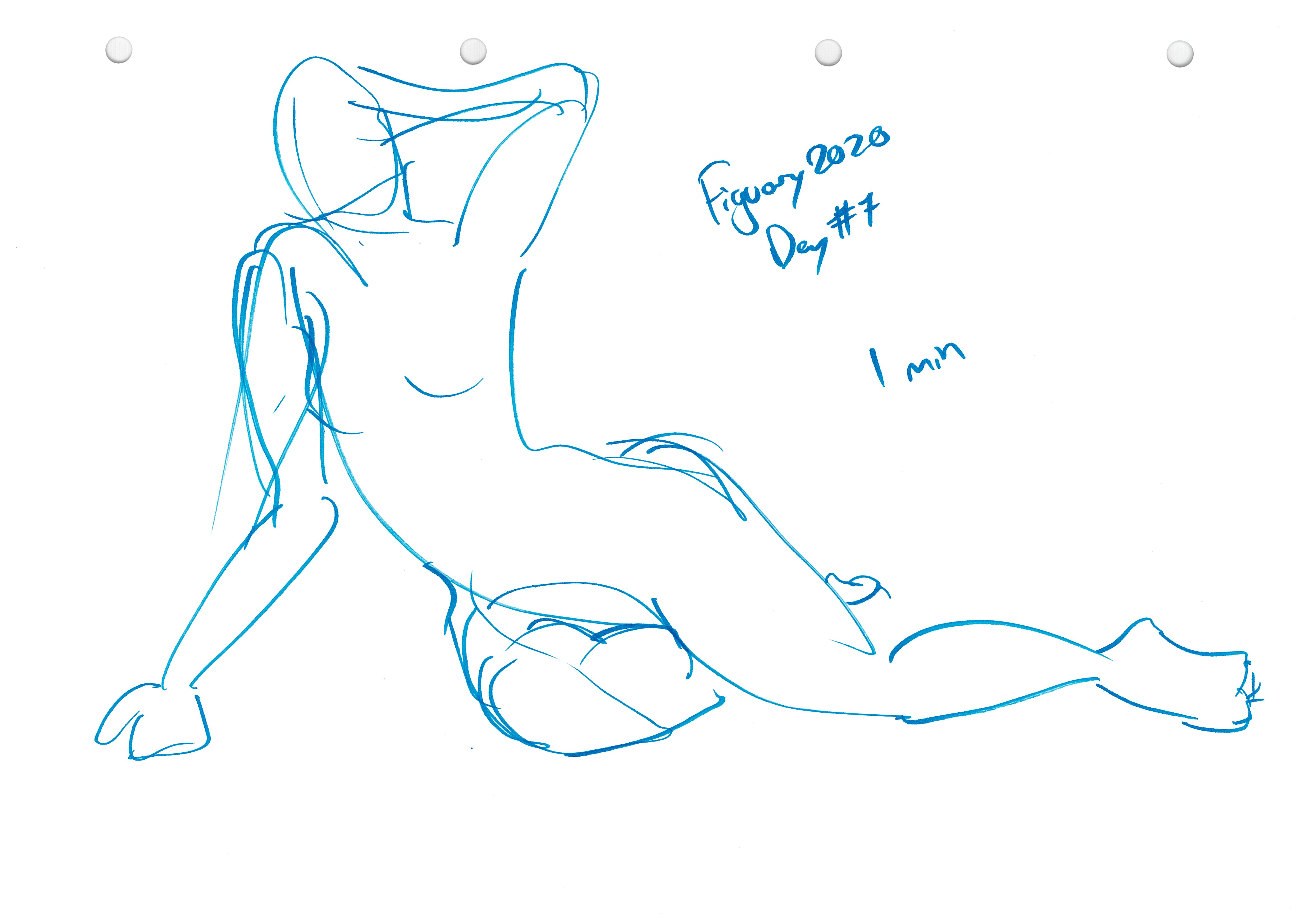Screen dimensions: 1312x924
Task: Click the third punch hole from left
Action: [x=828, y=53]
